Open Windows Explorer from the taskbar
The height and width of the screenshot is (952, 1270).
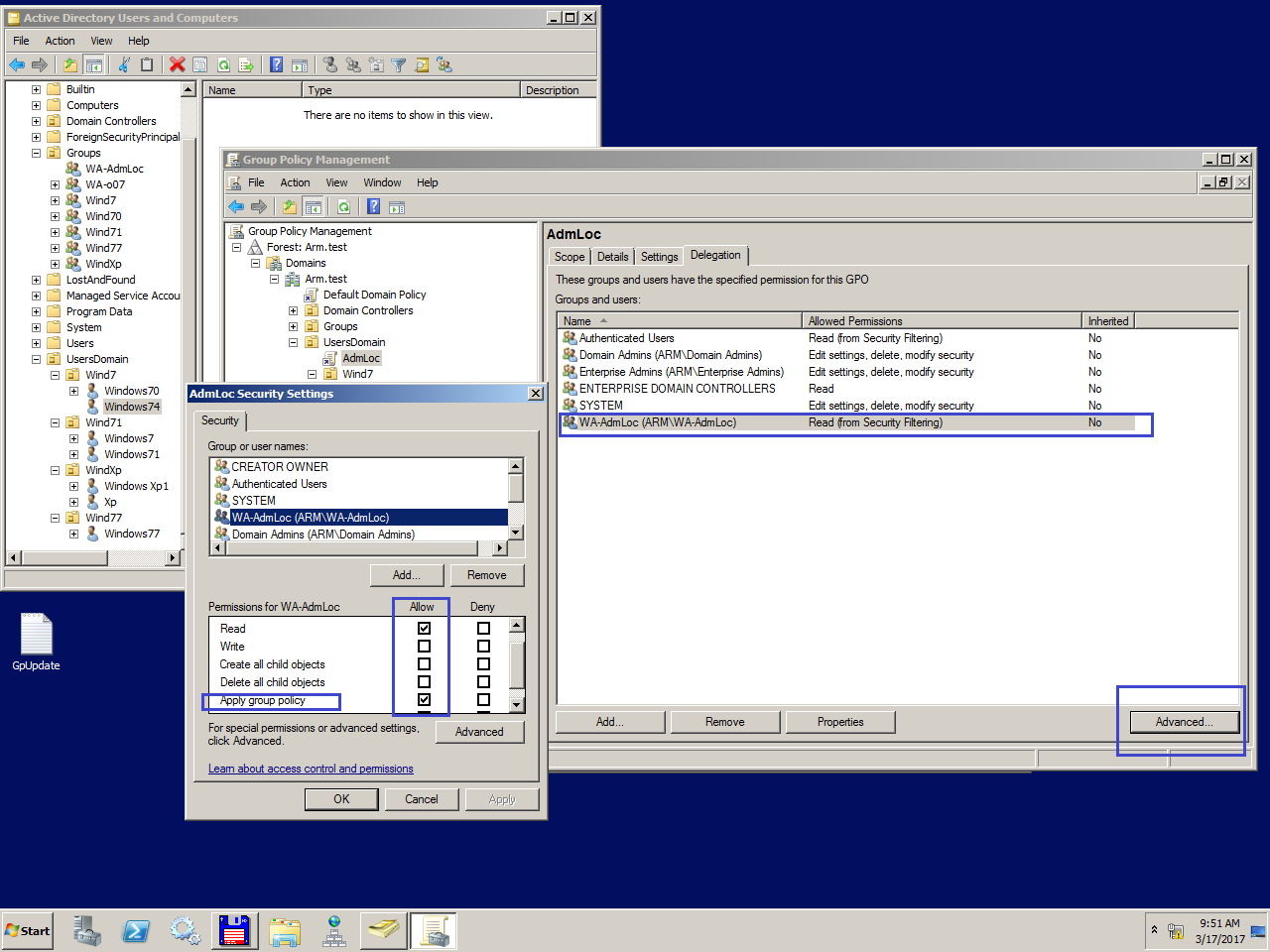click(x=285, y=930)
